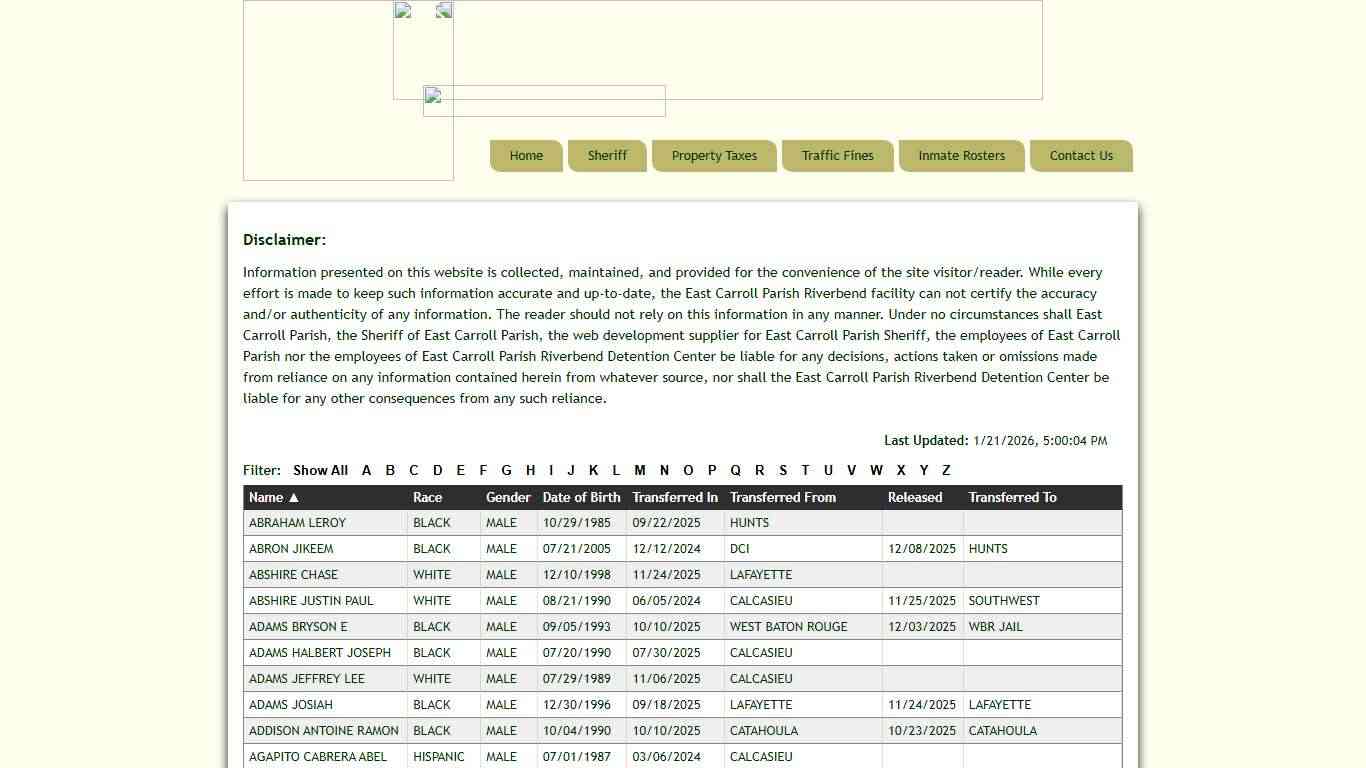Go to the Sheriff page tab
The width and height of the screenshot is (1366, 768).
[x=607, y=156]
